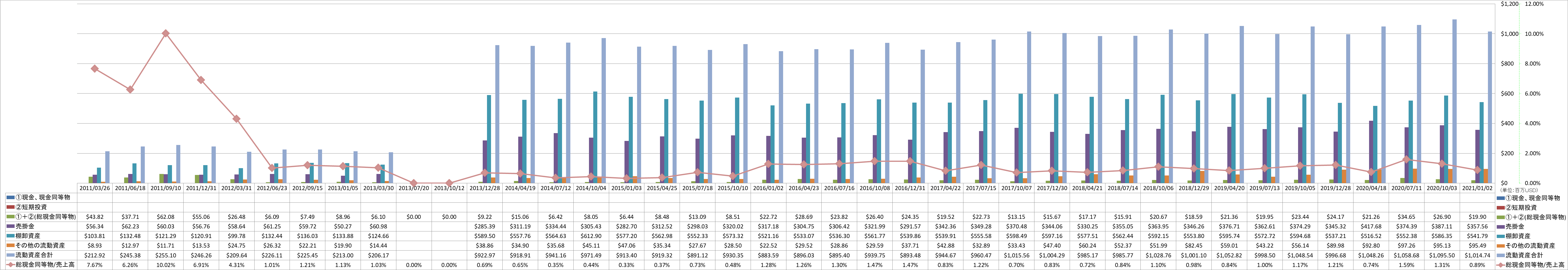This screenshot has height=270, width=1568.
Task: Click the $971.49 cell
Action: coord(591,255)
